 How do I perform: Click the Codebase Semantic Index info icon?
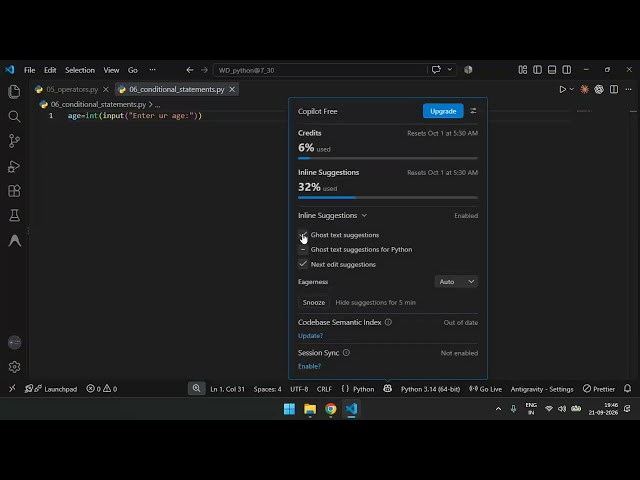point(388,322)
